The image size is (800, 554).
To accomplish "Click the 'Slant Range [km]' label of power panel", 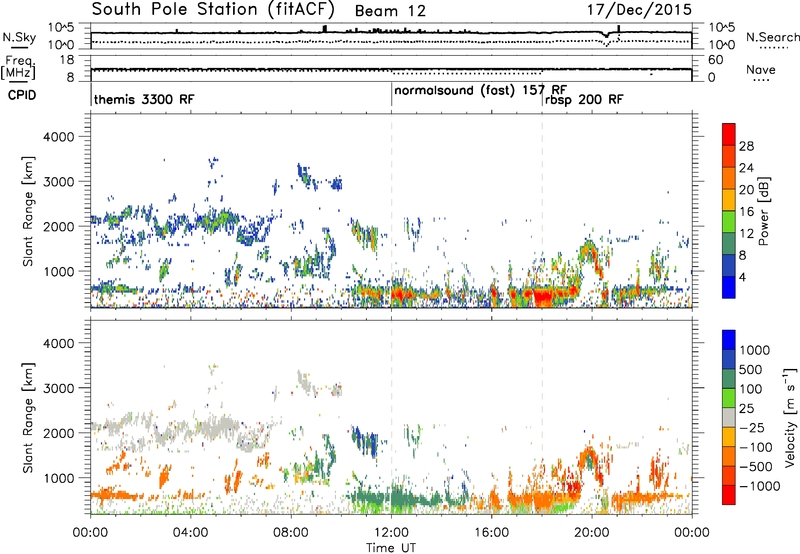I will 28,211.
